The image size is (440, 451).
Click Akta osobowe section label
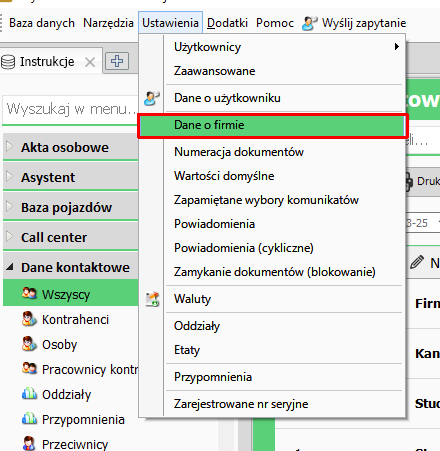point(65,148)
